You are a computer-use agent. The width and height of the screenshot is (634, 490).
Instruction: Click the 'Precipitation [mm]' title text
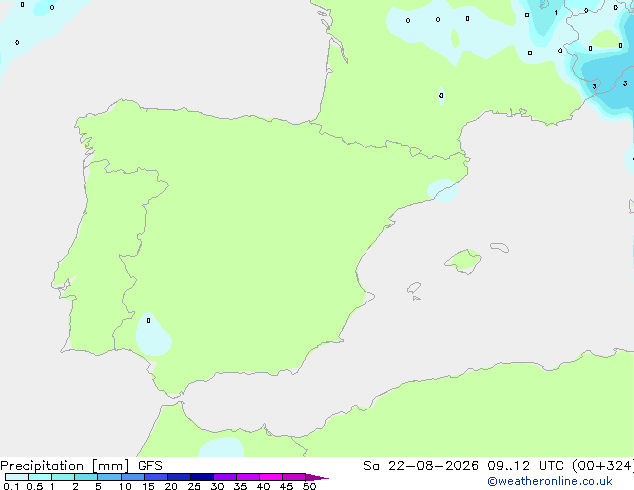point(65,466)
